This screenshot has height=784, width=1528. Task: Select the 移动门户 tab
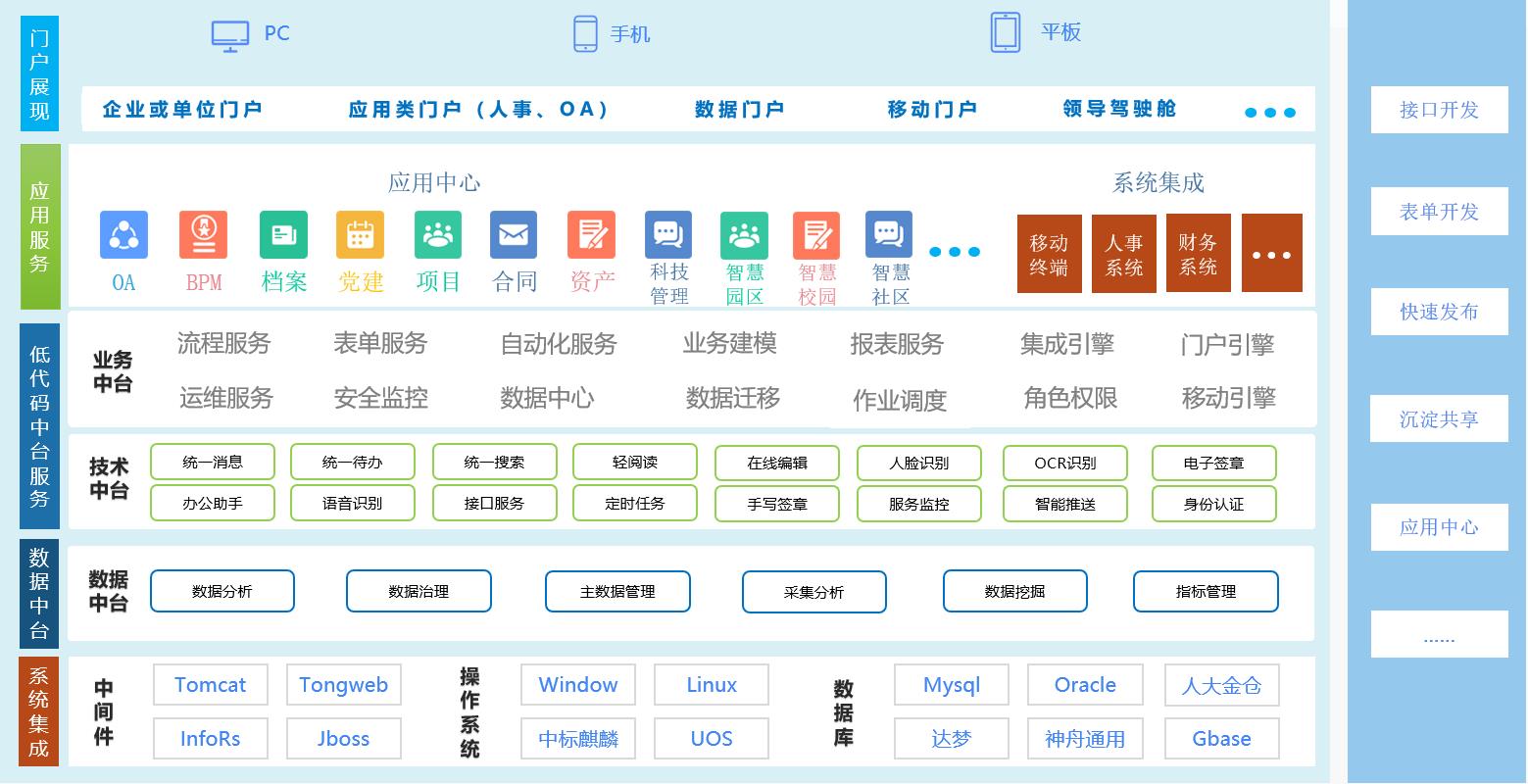tap(932, 109)
